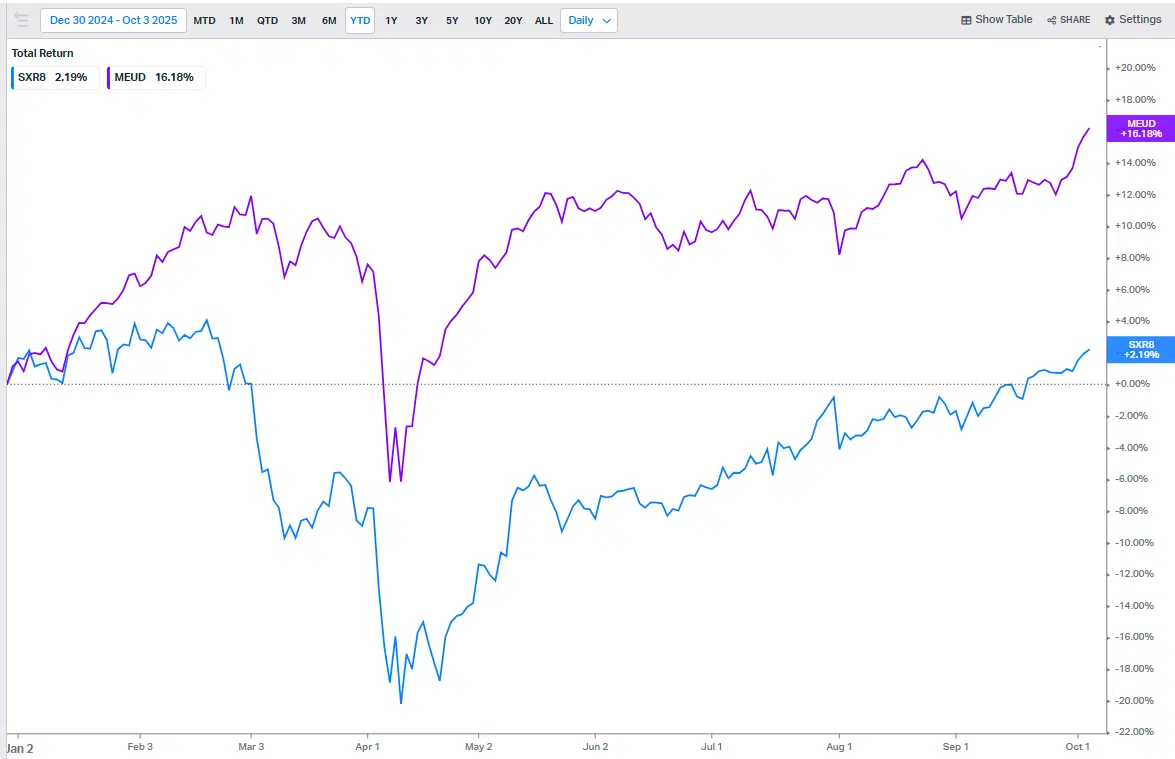Image resolution: width=1175 pixels, height=759 pixels.
Task: Click the purple color swatch beside MEUD
Action: coord(111,77)
